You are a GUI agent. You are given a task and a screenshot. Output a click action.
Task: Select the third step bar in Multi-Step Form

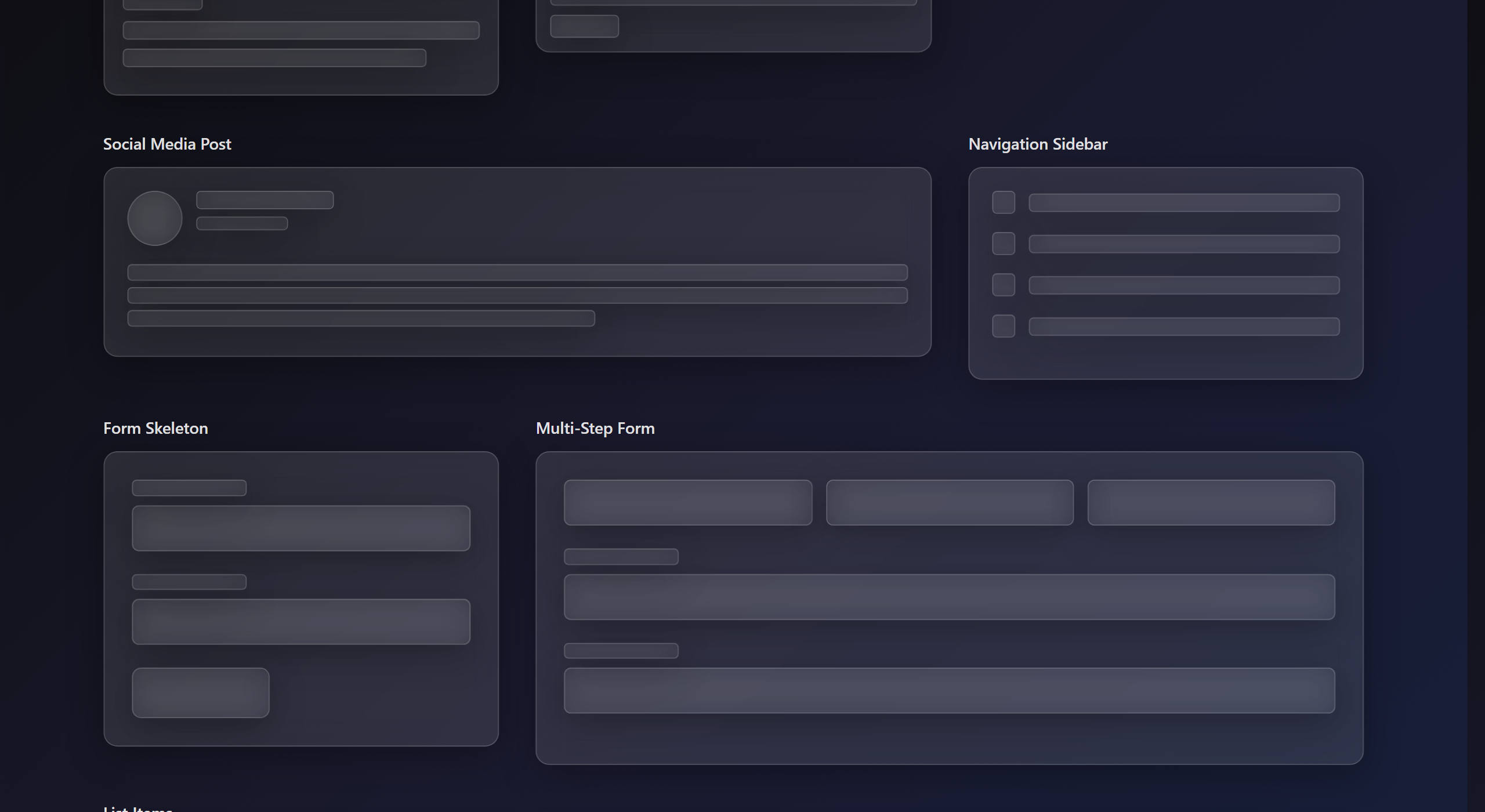[1212, 502]
